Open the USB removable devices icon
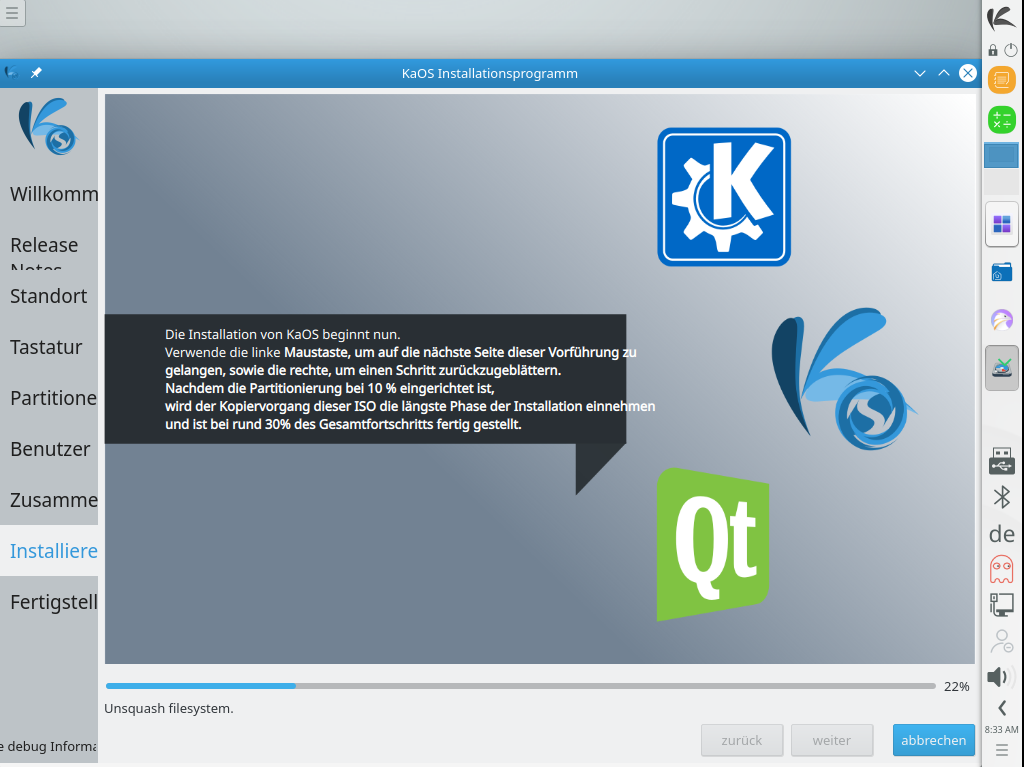1024x767 pixels. click(1001, 461)
